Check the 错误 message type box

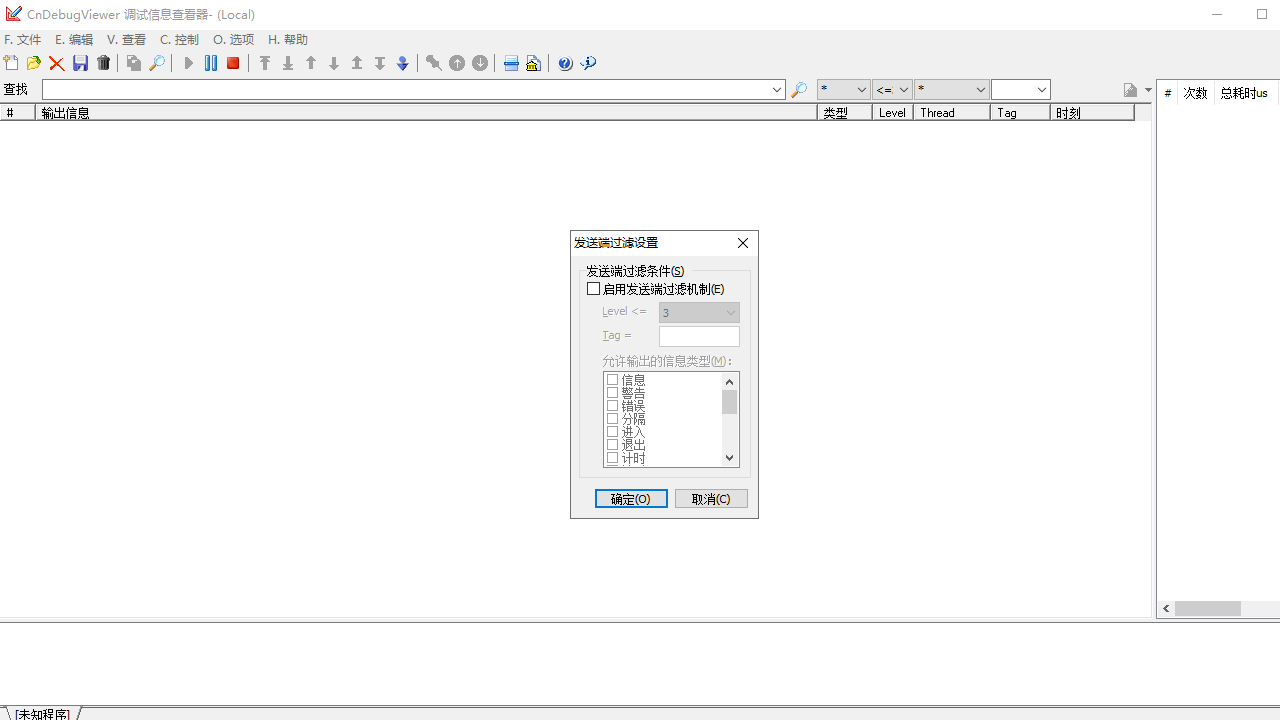point(613,406)
